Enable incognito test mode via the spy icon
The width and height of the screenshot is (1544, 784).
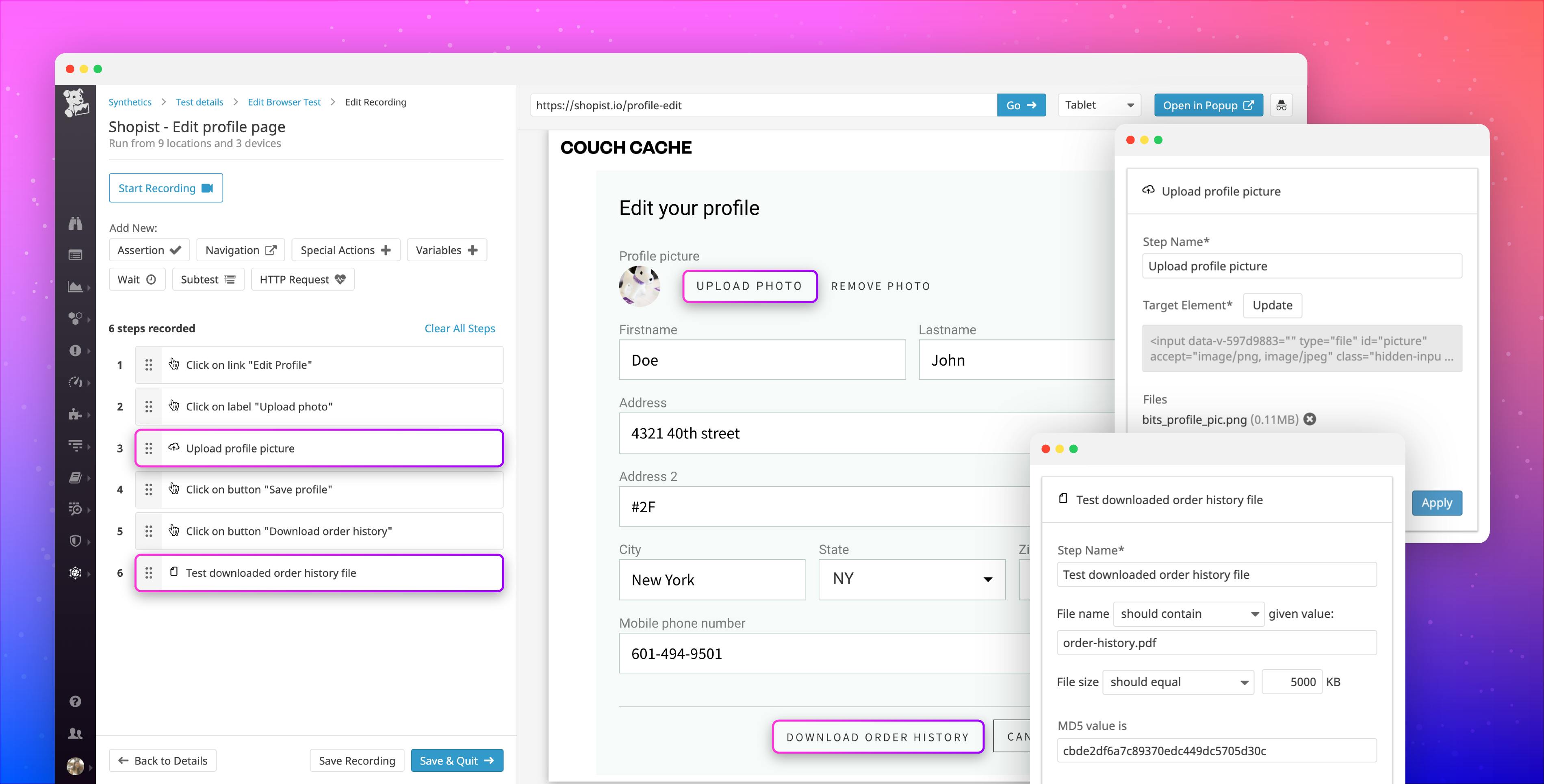click(1282, 105)
